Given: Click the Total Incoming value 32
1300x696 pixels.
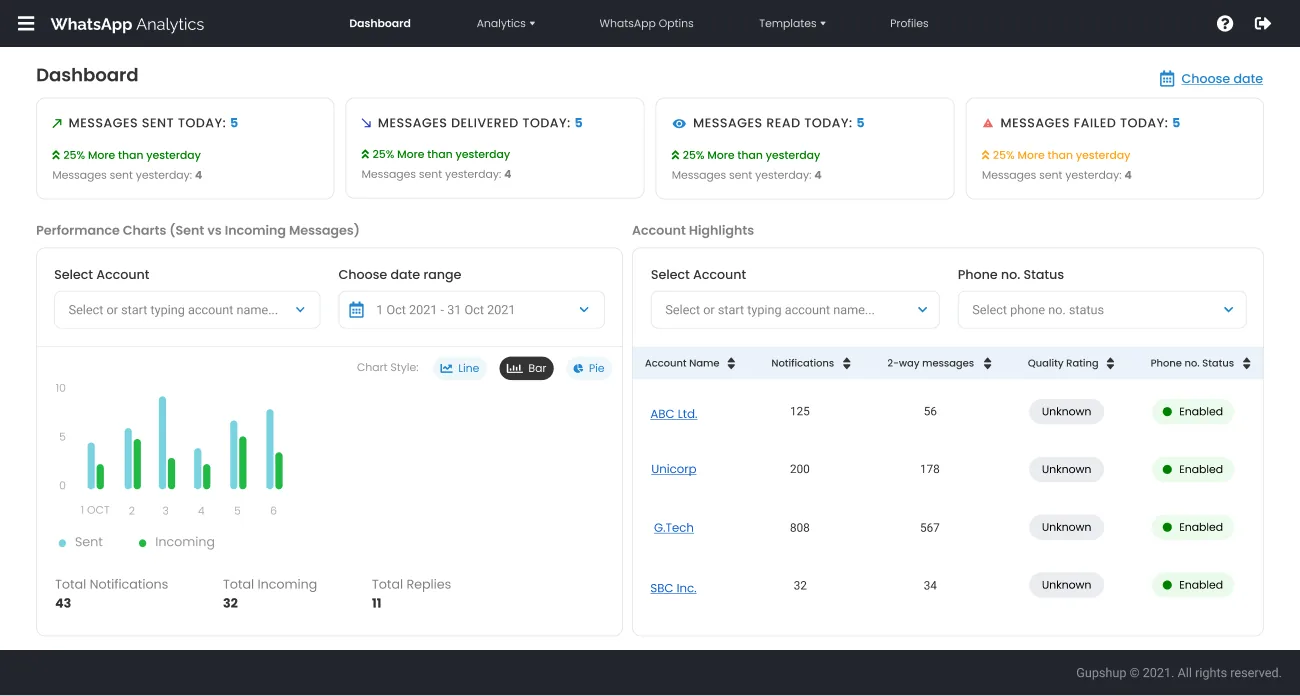Looking at the screenshot, I should pyautogui.click(x=231, y=603).
